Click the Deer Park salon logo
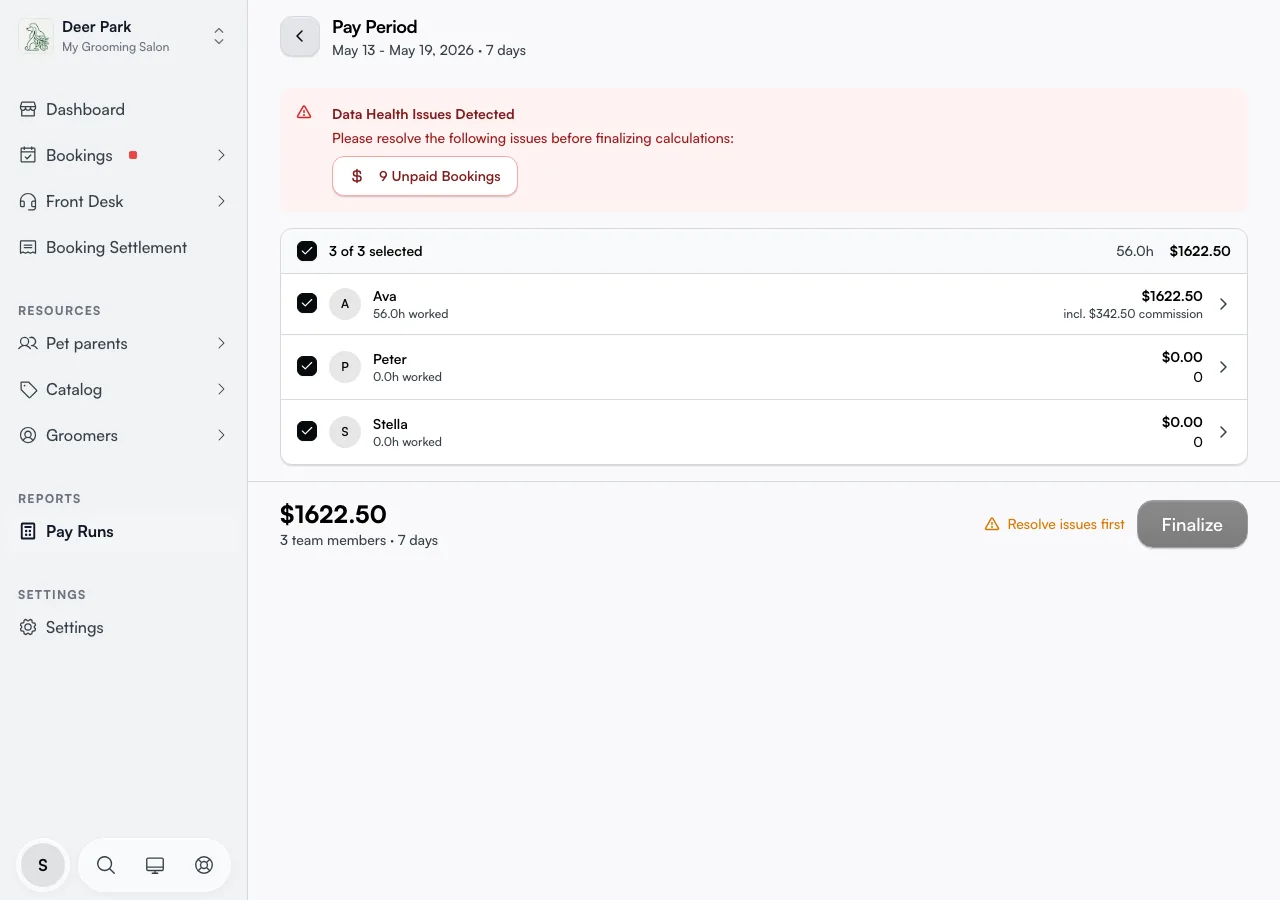Image resolution: width=1280 pixels, height=900 pixels. point(37,37)
